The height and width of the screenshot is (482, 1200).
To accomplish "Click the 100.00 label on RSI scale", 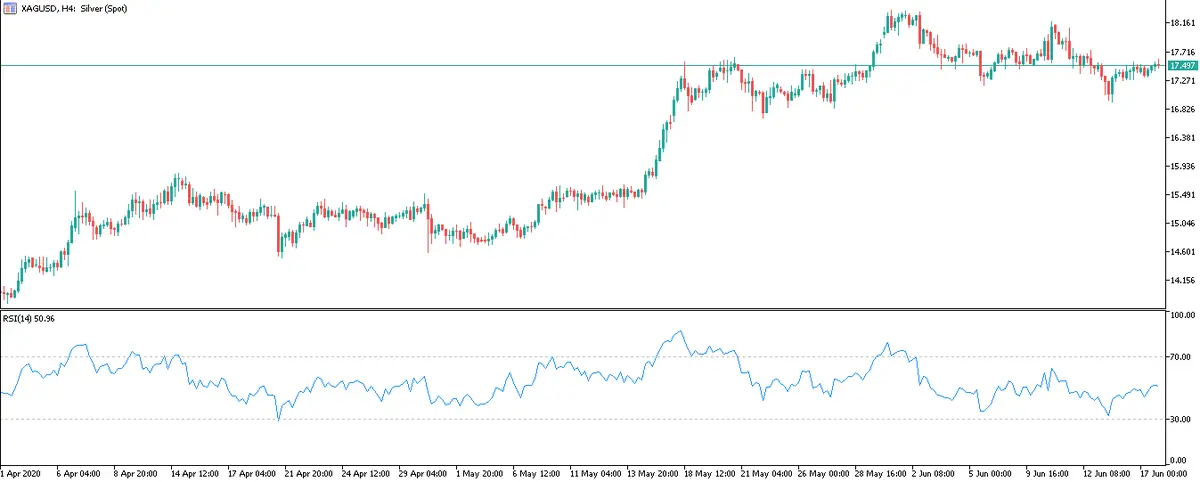I will pos(1181,316).
